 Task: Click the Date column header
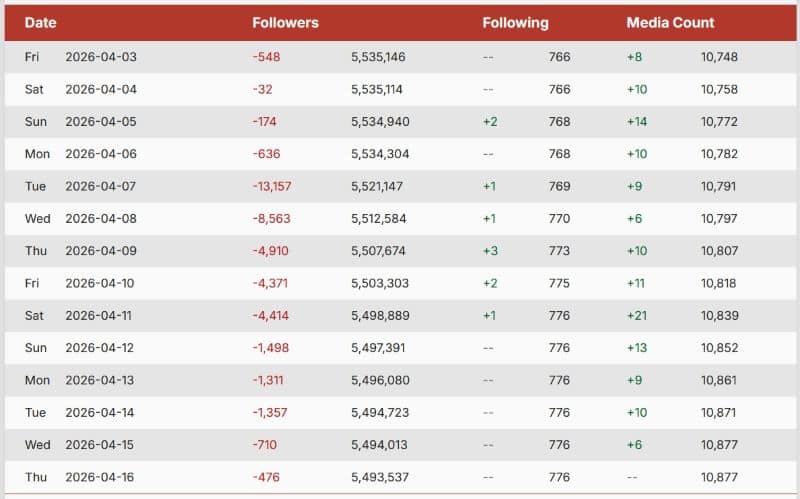tap(40, 23)
